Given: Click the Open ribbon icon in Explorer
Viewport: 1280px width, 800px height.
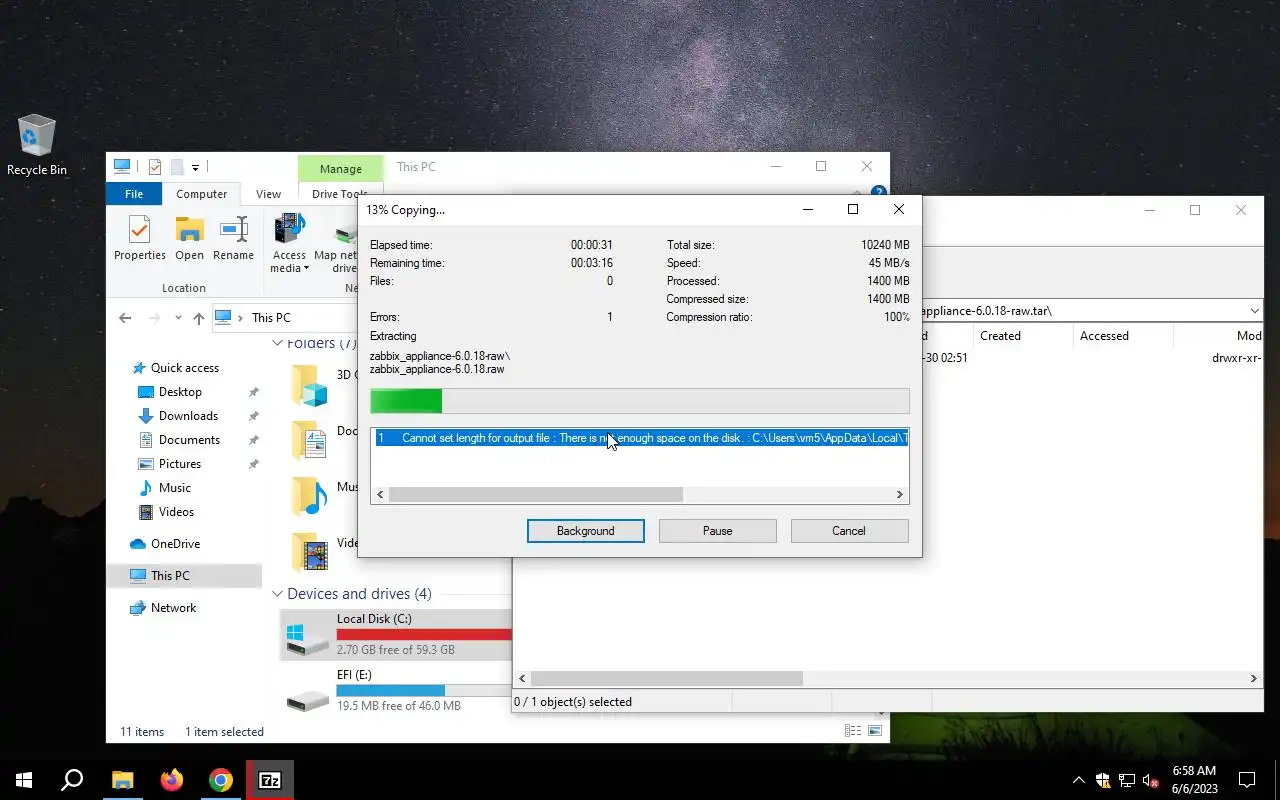Looking at the screenshot, I should point(189,238).
